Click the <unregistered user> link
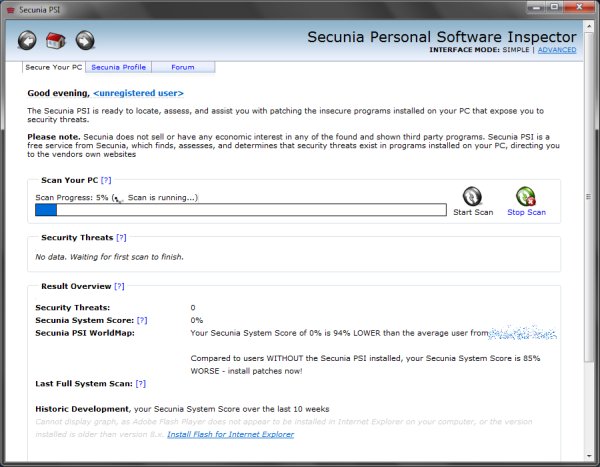 coord(138,93)
